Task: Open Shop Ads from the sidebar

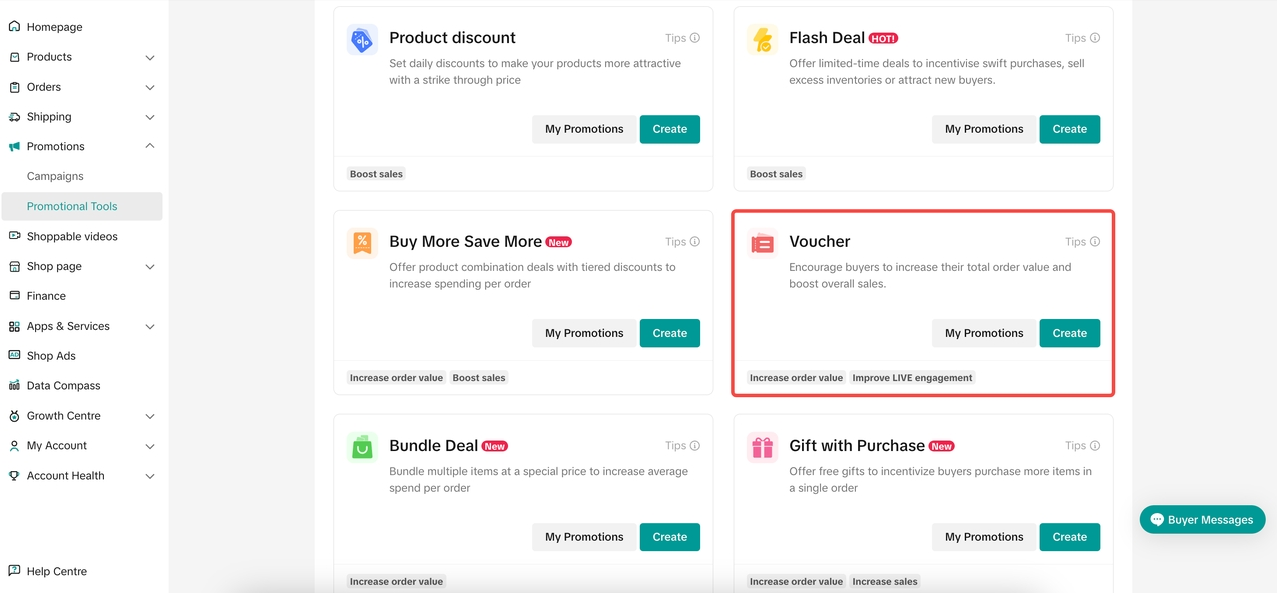Action: click(50, 356)
